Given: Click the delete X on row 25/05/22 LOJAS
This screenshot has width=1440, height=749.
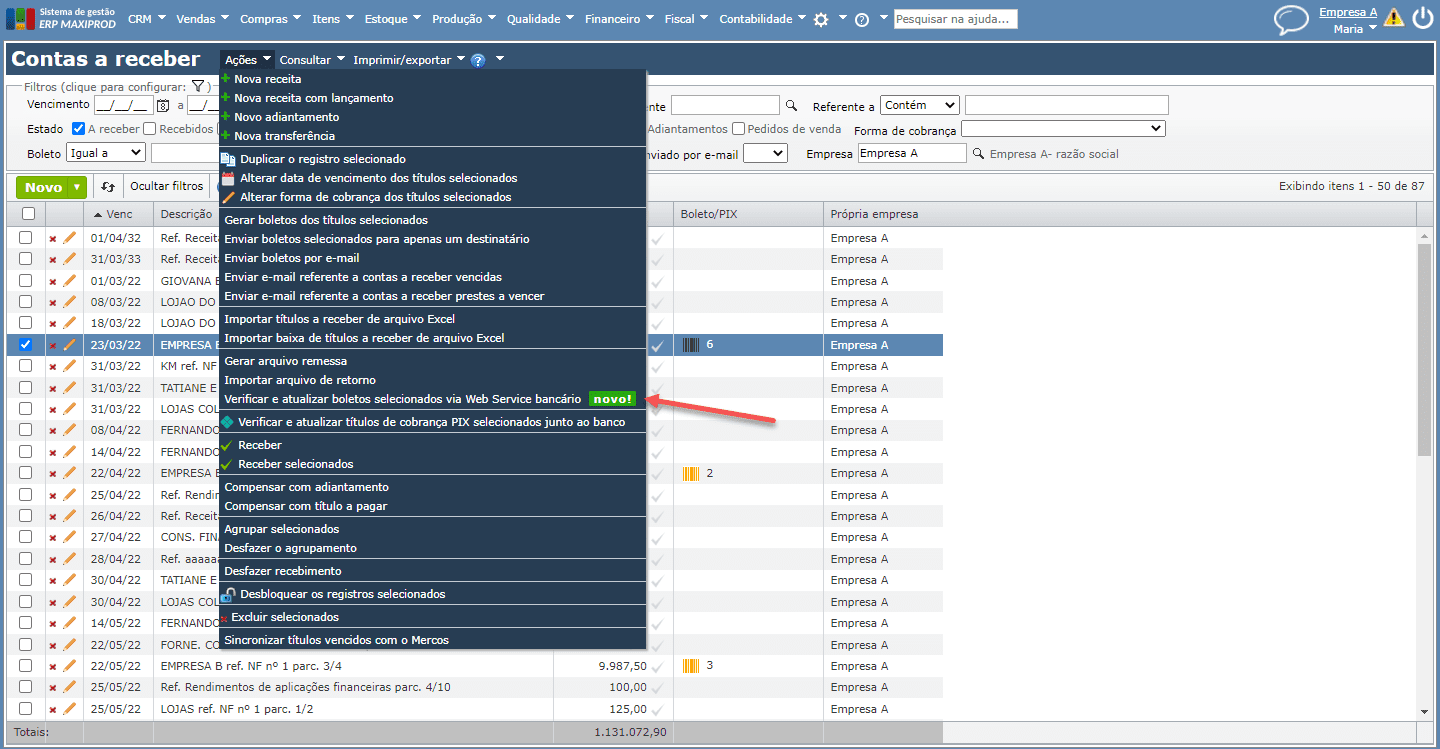Looking at the screenshot, I should point(53,709).
